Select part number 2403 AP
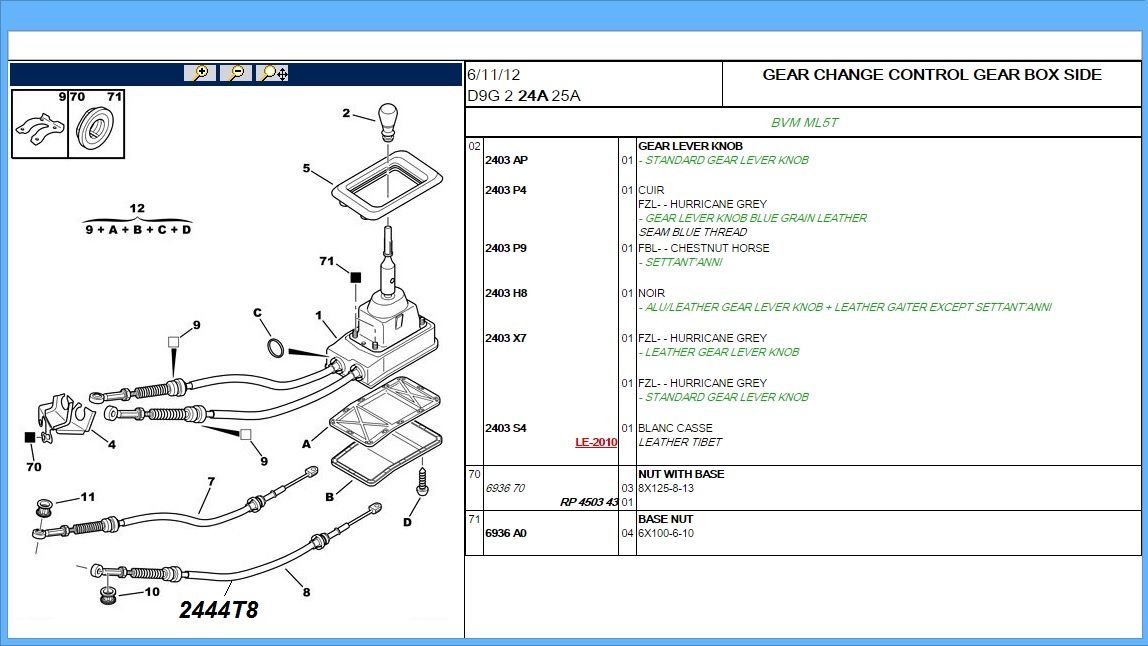Viewport: 1148px width, 646px height. (x=506, y=160)
